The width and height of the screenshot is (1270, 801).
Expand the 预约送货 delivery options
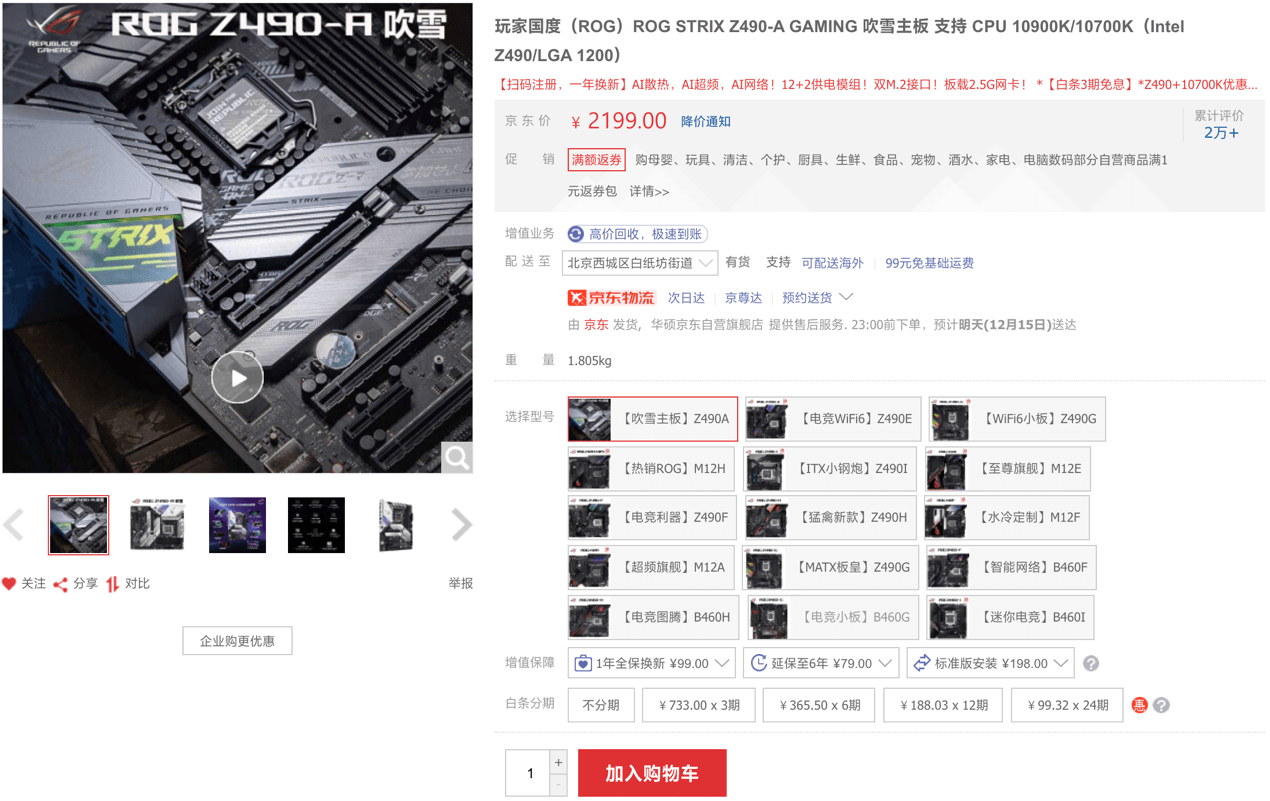point(817,298)
